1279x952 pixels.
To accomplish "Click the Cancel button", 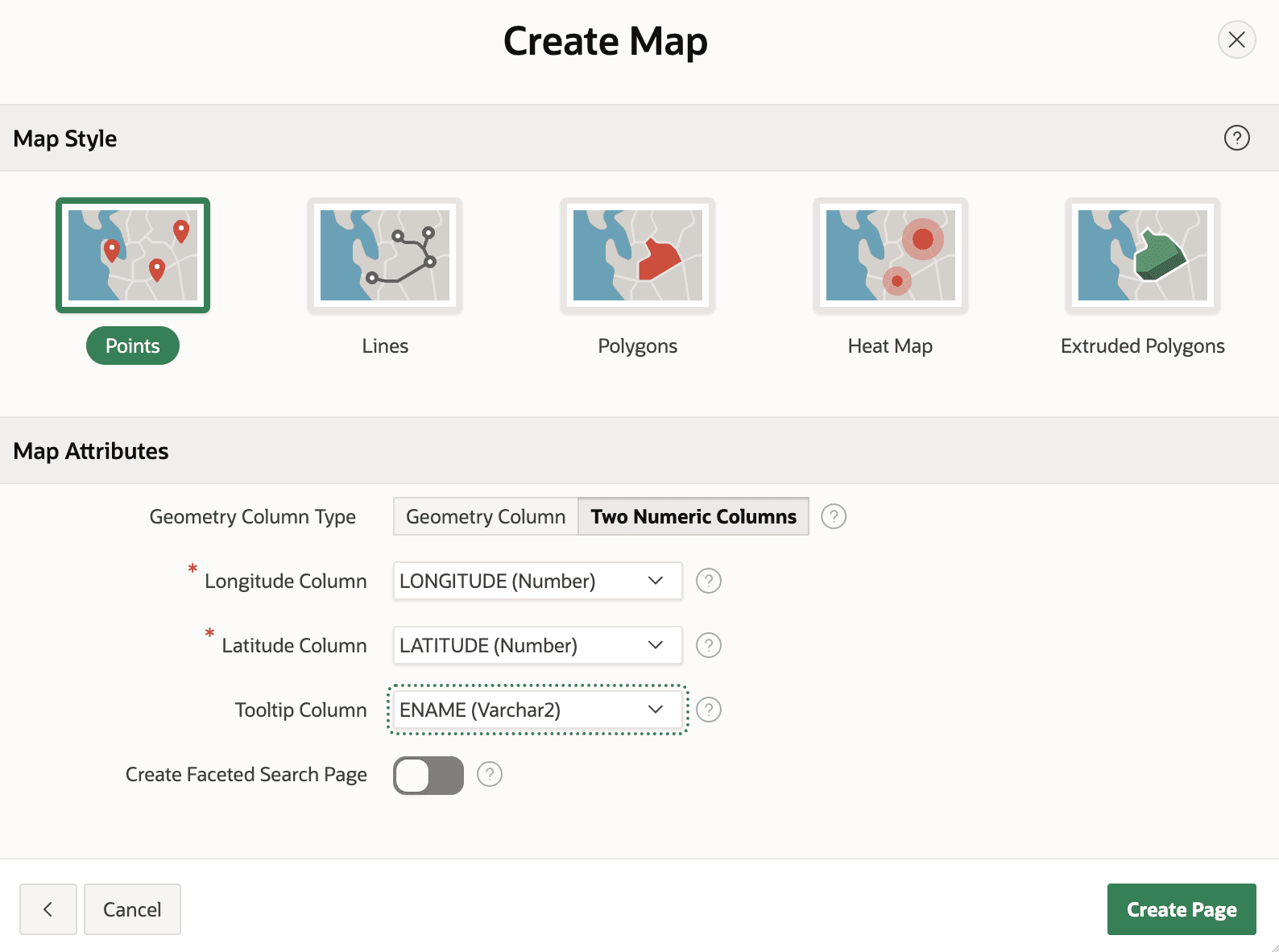I will pyautogui.click(x=132, y=909).
